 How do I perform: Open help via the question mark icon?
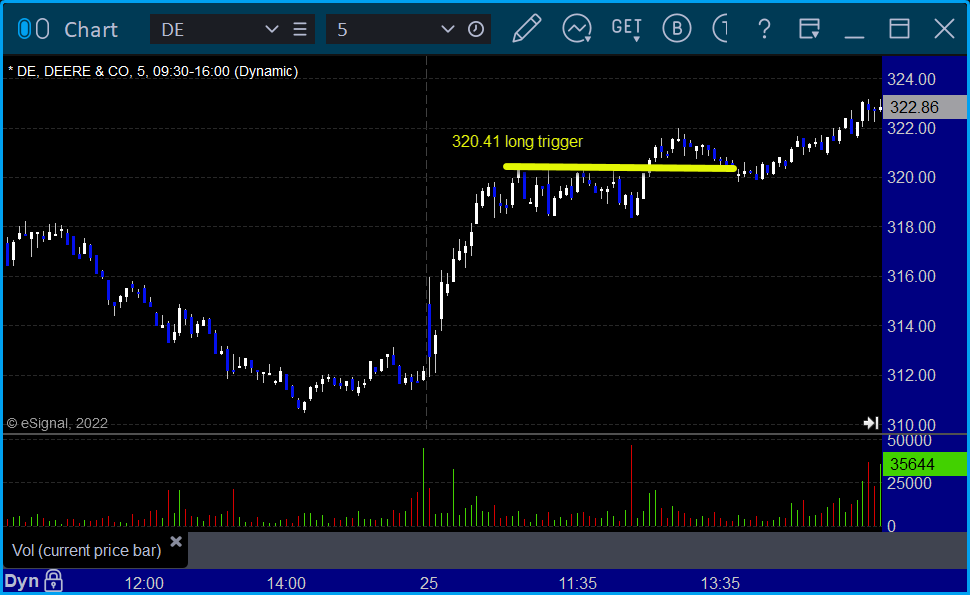coord(765,29)
